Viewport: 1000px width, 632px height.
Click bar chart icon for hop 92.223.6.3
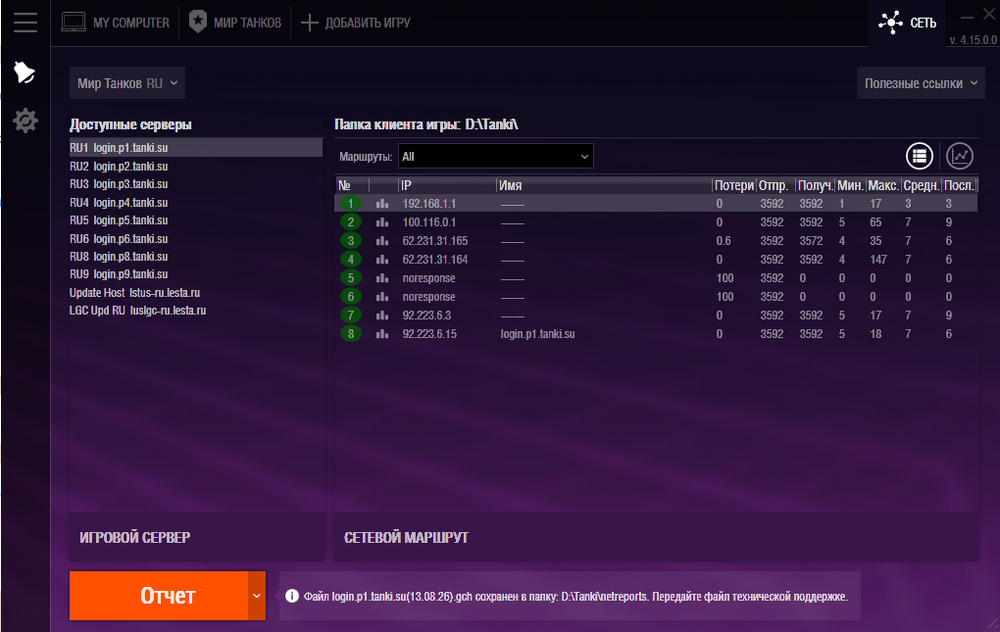click(x=382, y=315)
